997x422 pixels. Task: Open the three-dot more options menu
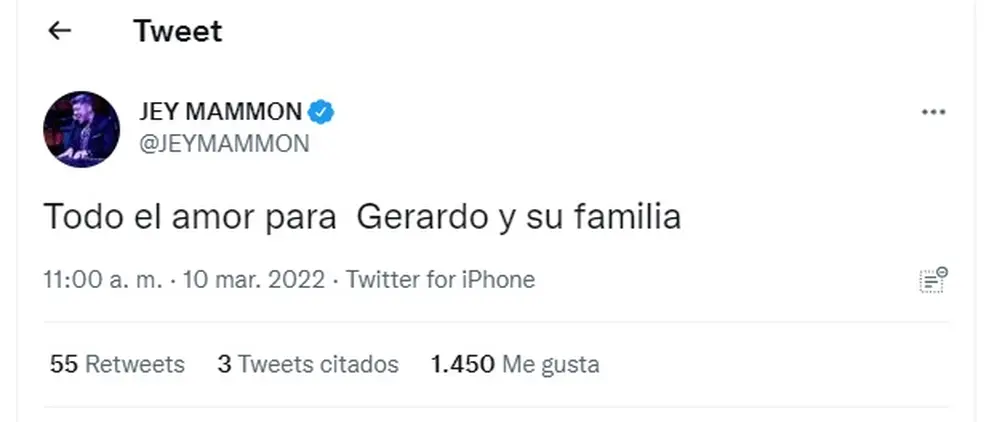tap(933, 112)
